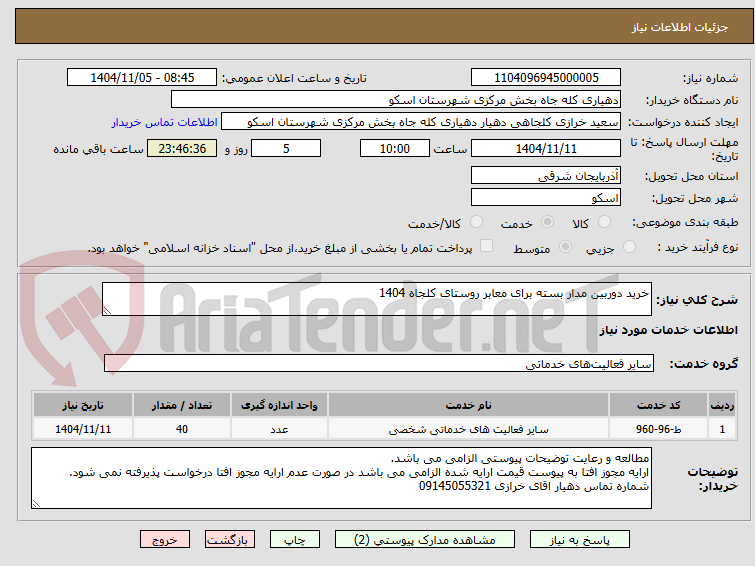The image size is (755, 566).
Task: Click the resize handle of description textbox
Action: (107, 311)
